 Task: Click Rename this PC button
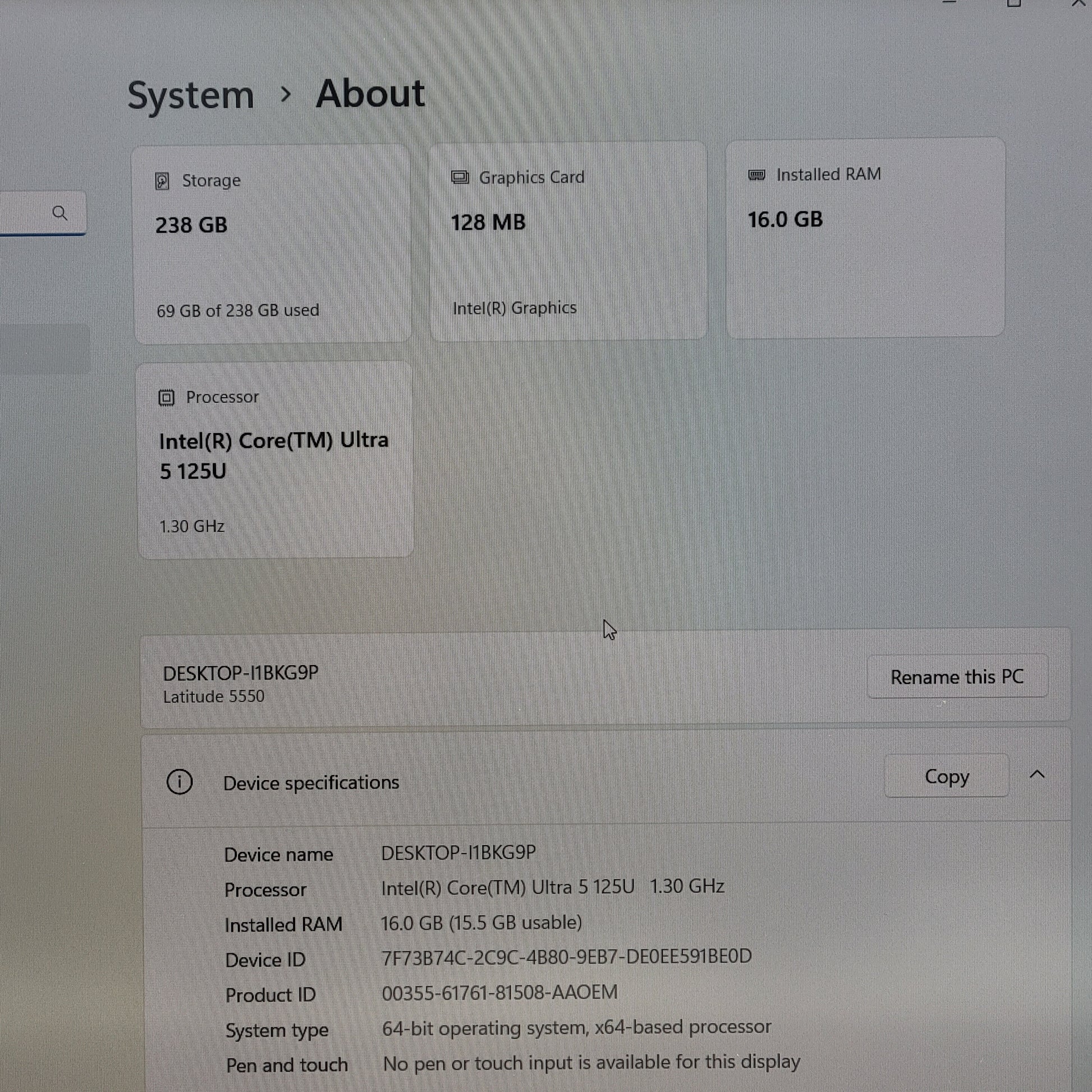(957, 677)
